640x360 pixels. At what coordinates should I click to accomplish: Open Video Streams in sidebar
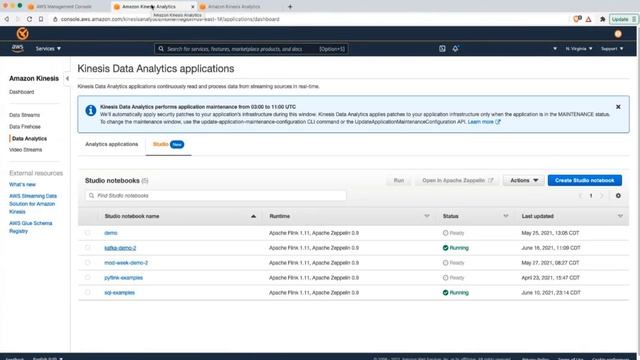25,150
